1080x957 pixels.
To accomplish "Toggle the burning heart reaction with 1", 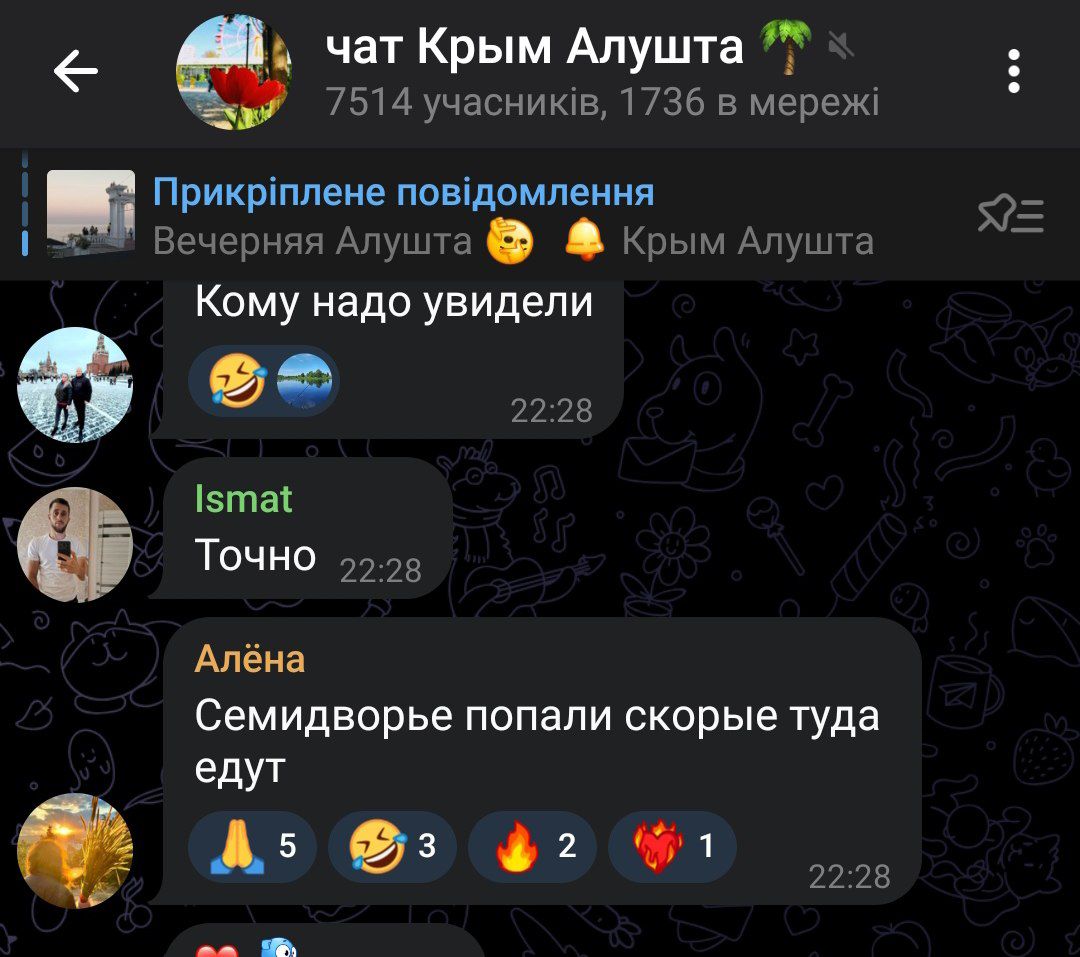I will coord(672,847).
